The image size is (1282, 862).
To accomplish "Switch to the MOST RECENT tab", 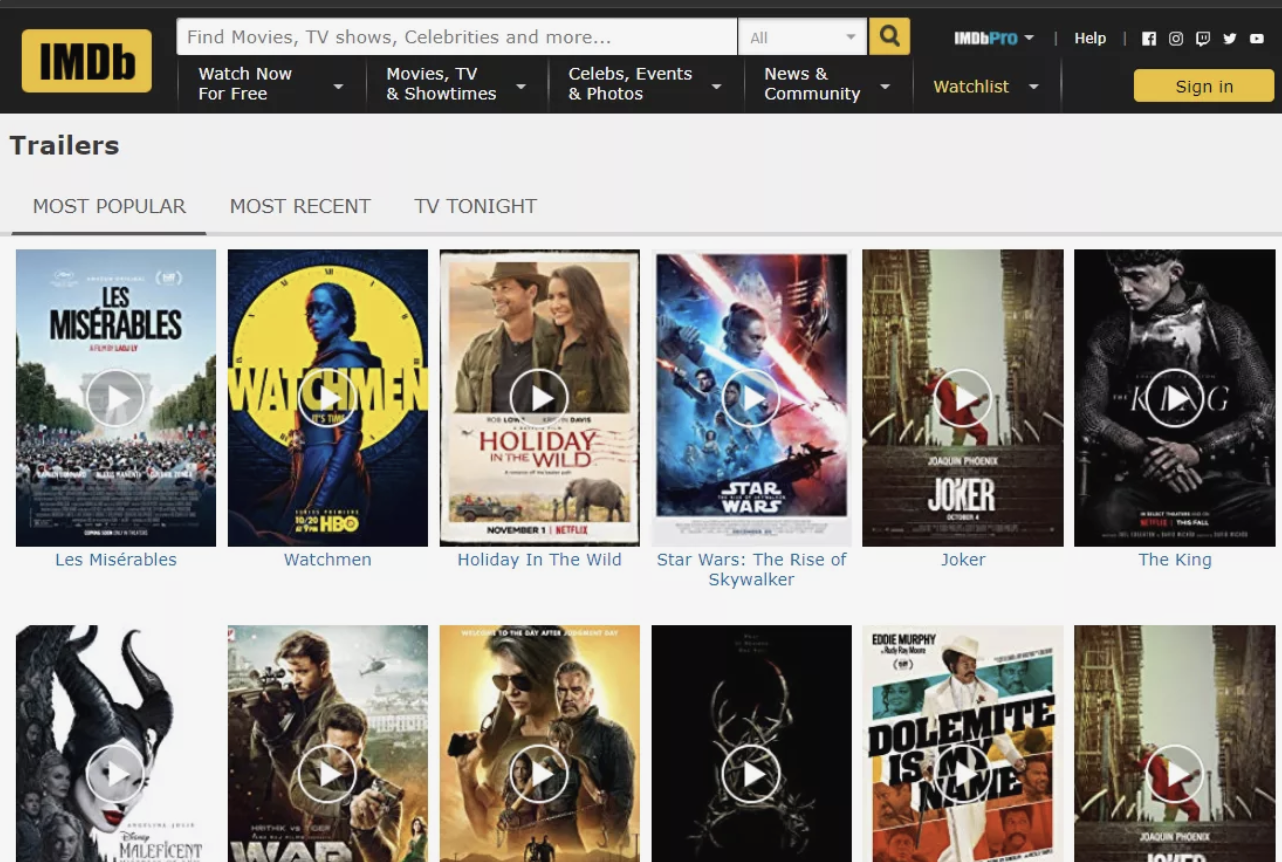I will pos(300,206).
